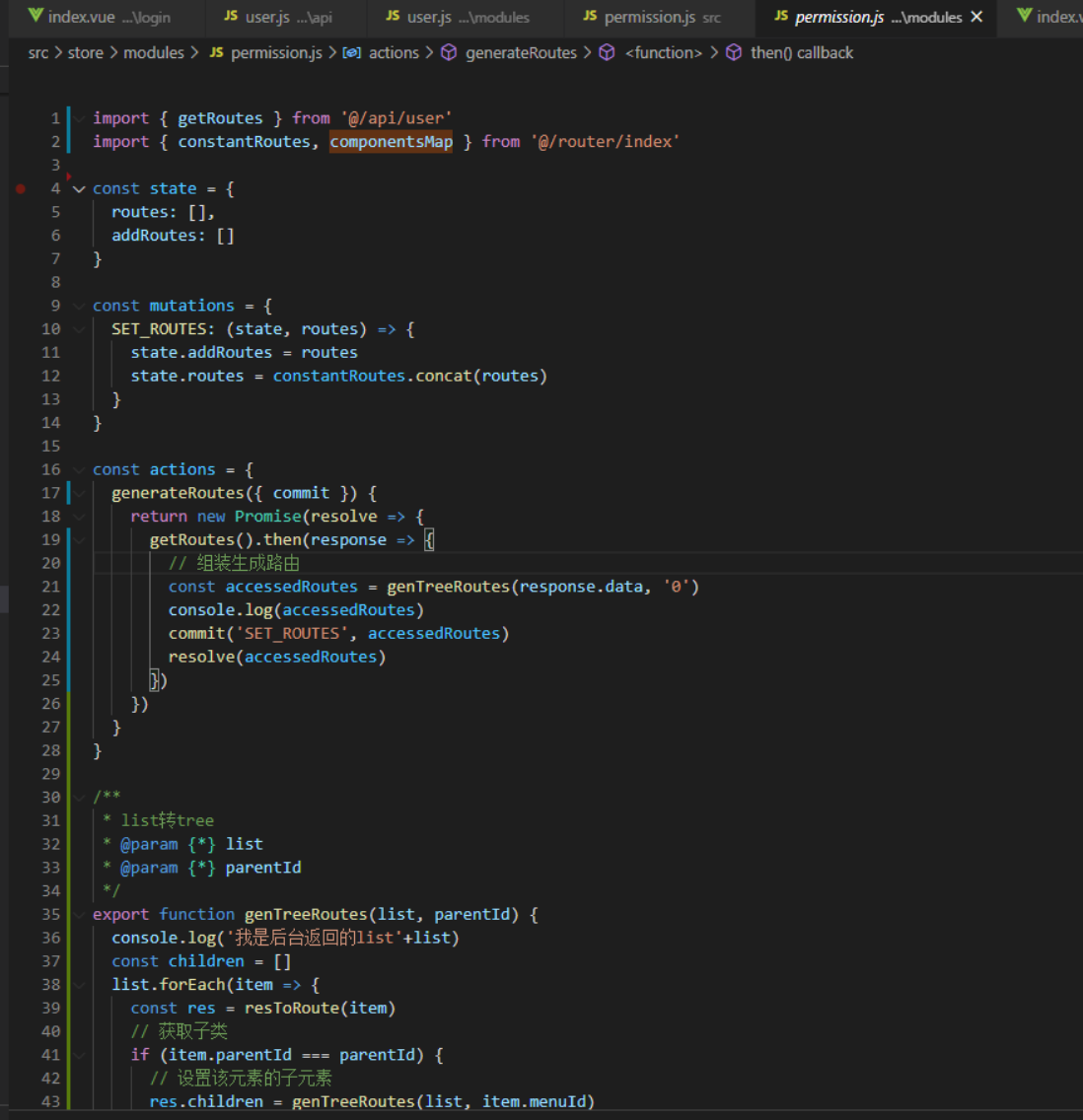Viewport: 1083px width, 1120px height.
Task: Click cube icon before <function> breadcrumb
Action: pos(607,53)
